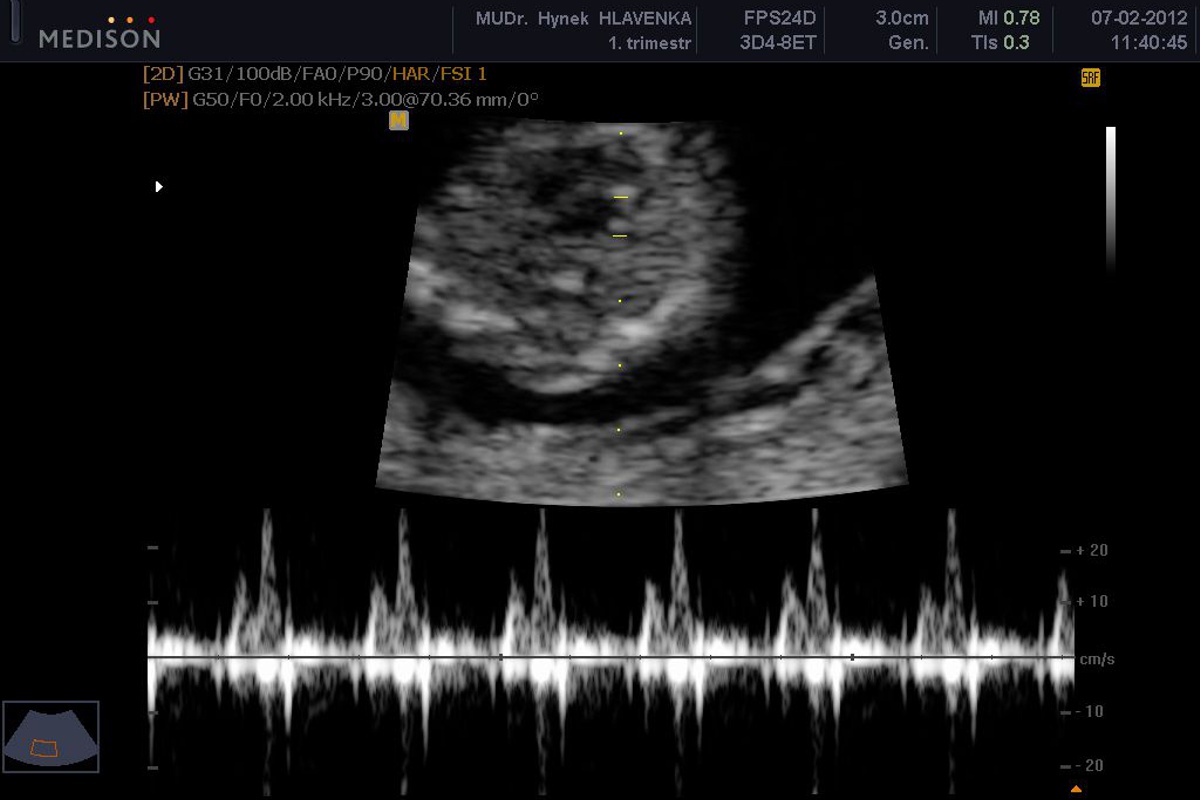Click the lower Doppler sample gate line
Image resolution: width=1200 pixels, height=800 pixels.
click(x=620, y=236)
